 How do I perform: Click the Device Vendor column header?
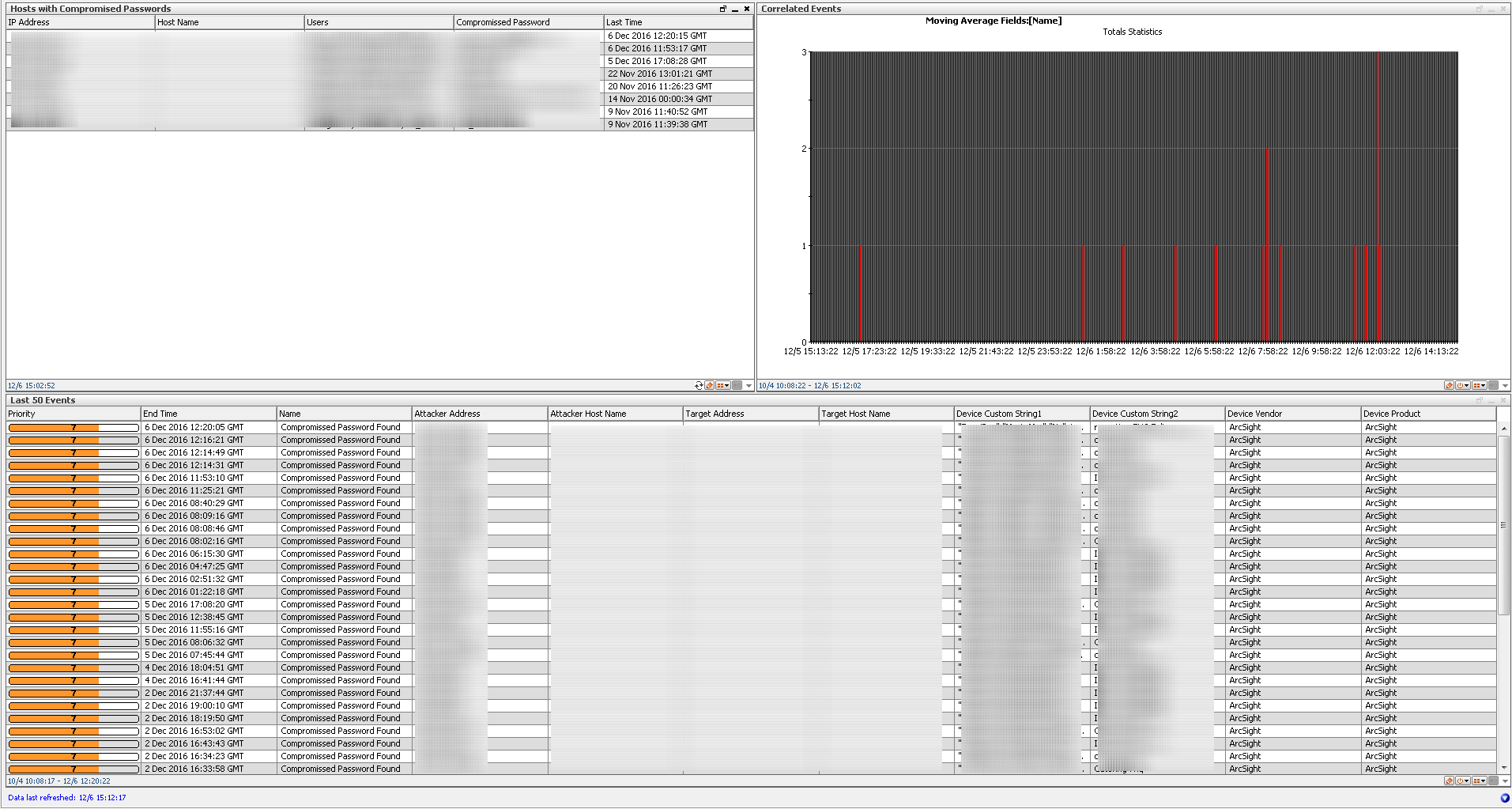(x=1291, y=414)
